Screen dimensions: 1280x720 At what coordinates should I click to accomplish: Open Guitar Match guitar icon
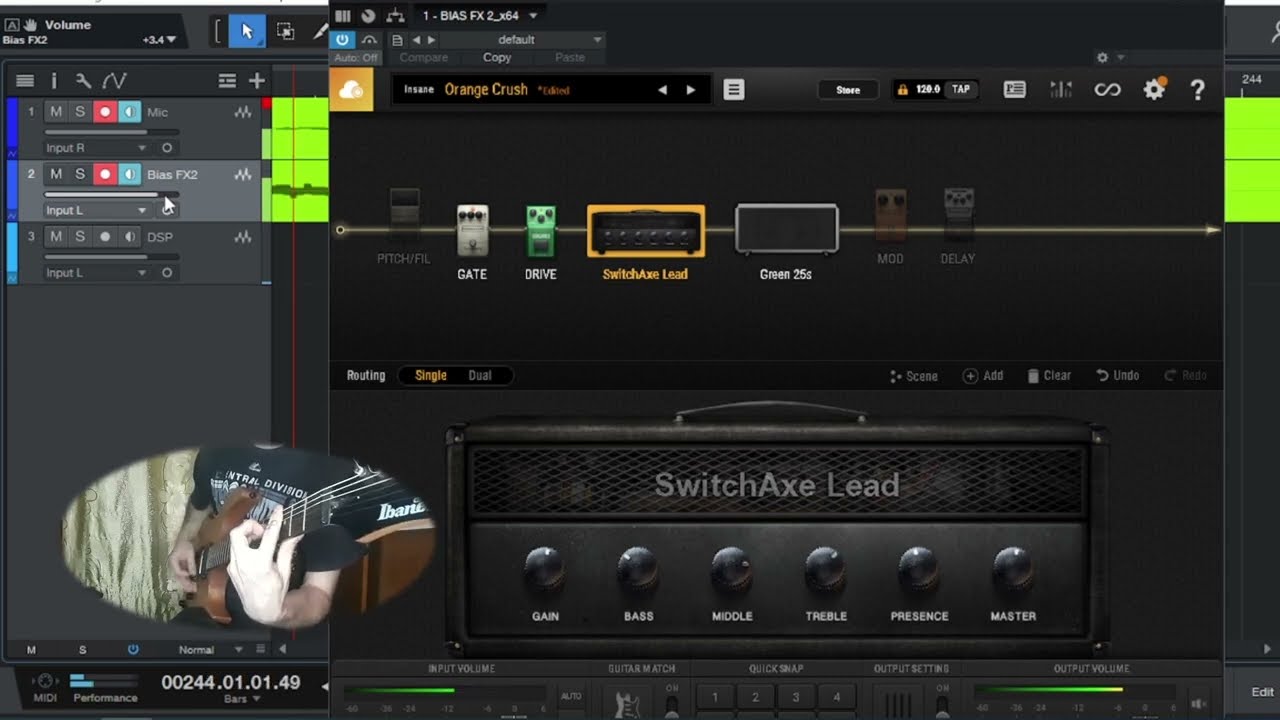pos(627,701)
